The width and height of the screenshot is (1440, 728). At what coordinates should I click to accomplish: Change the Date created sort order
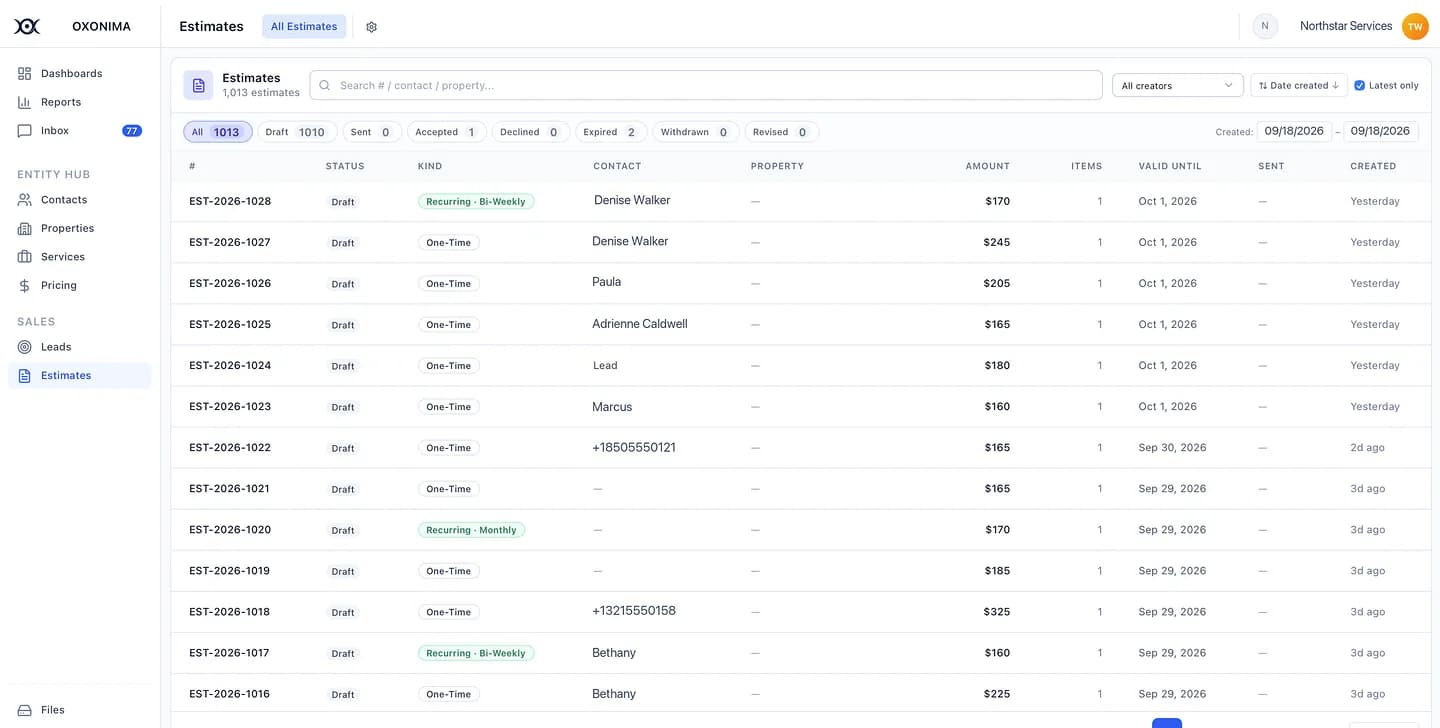1298,85
